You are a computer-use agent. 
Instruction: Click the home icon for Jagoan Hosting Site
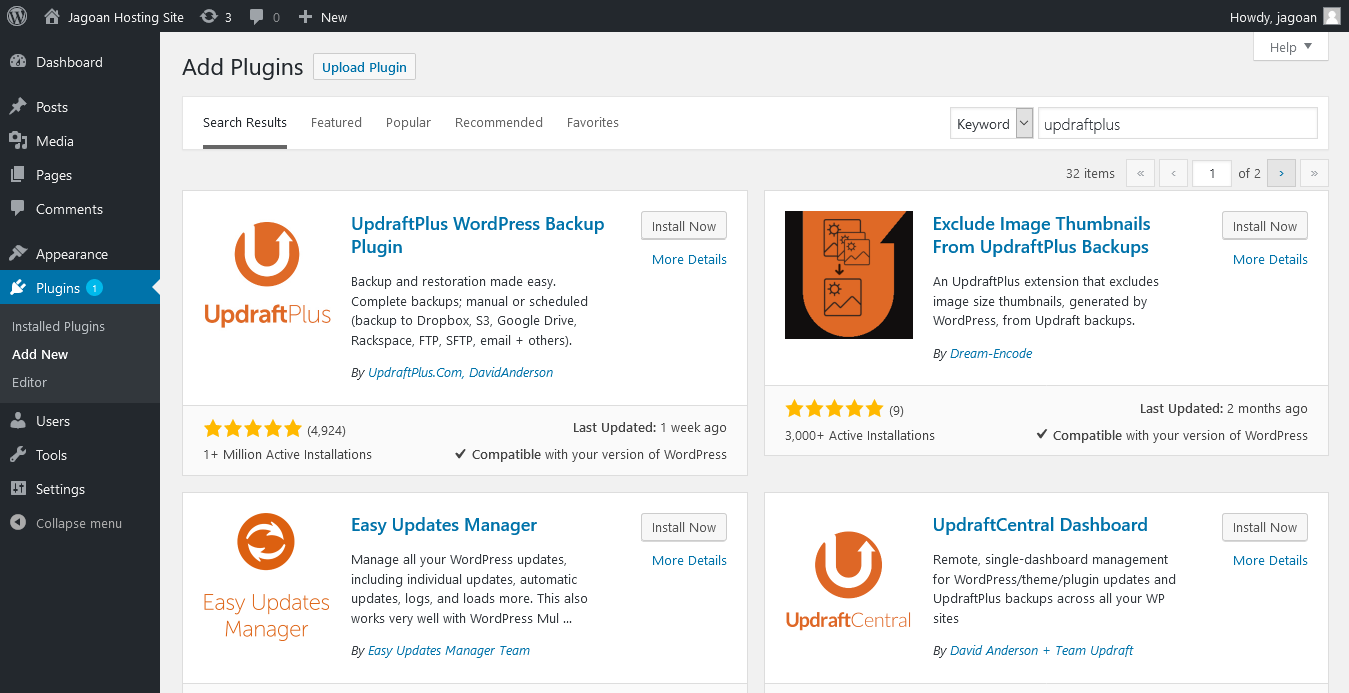[52, 16]
